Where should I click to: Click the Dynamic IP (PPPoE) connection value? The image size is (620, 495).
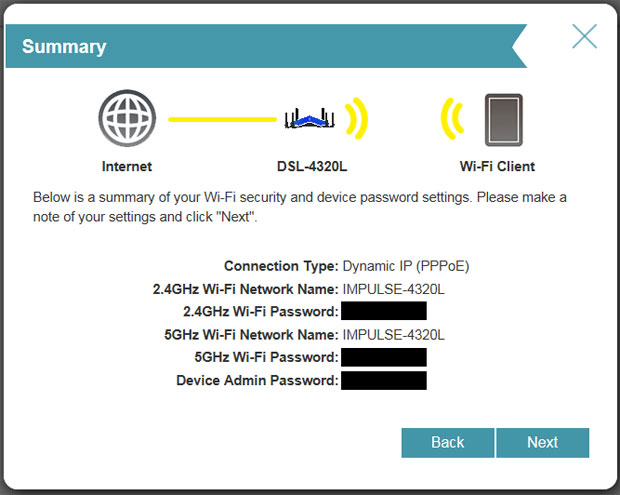[406, 266]
